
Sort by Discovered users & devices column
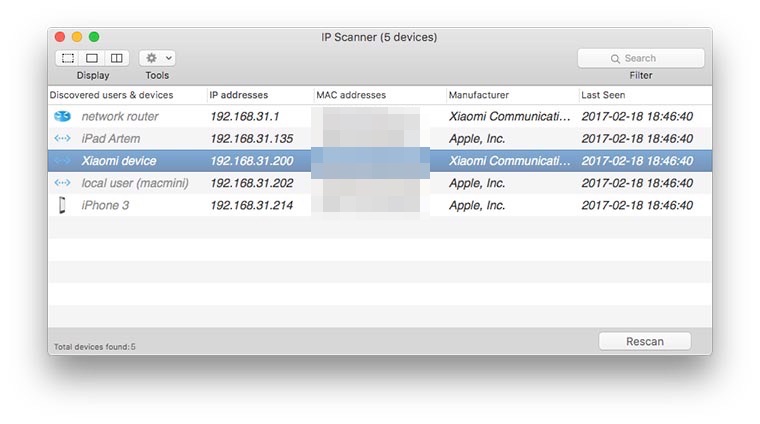pos(111,95)
